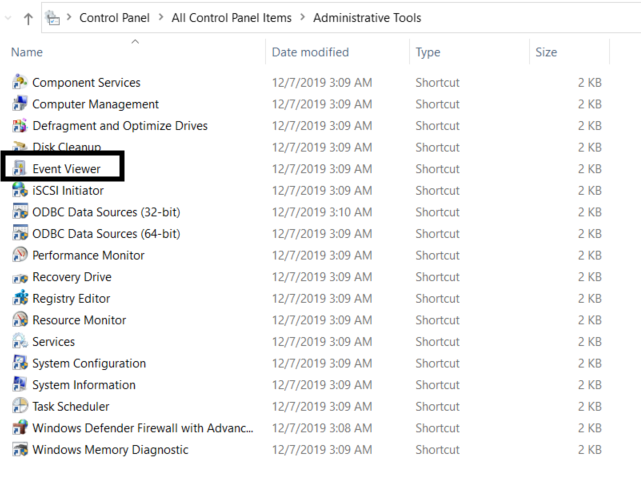
Task: Select the Recovery Drive icon
Action: click(x=20, y=278)
